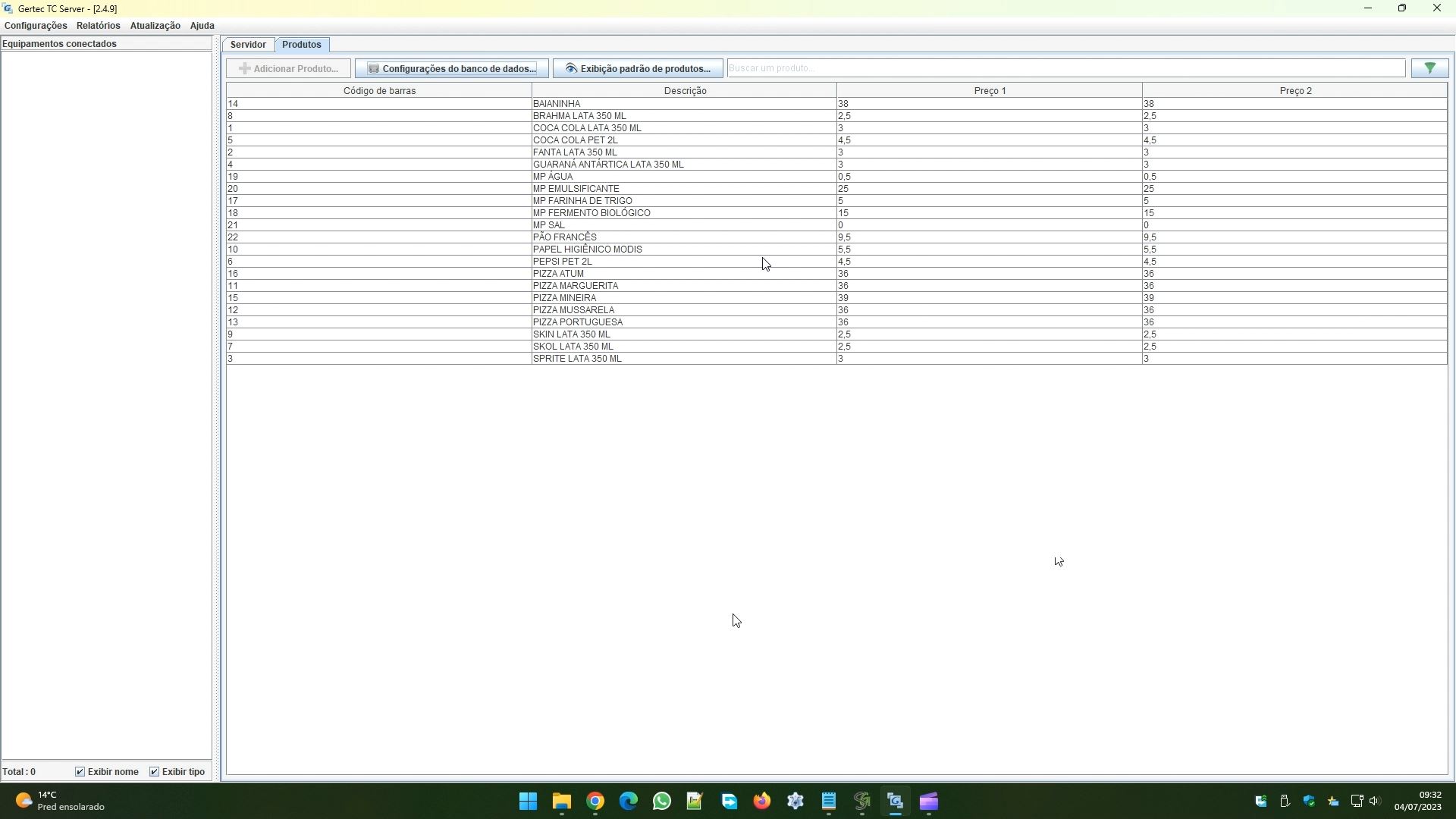Open Microsoft Edge from the taskbar
1456x819 pixels.
coord(629,802)
